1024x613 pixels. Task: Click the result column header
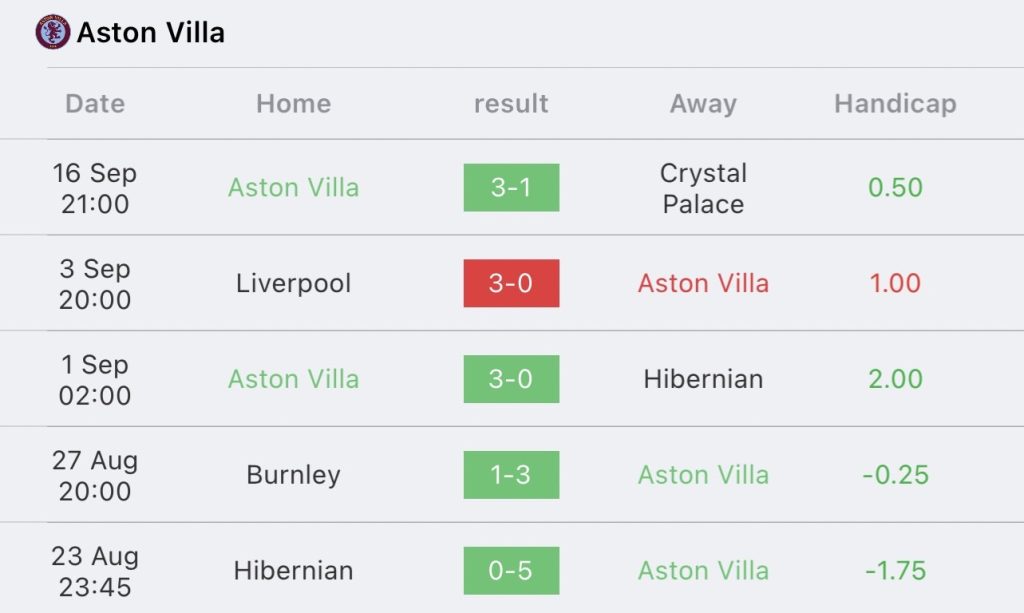click(511, 104)
